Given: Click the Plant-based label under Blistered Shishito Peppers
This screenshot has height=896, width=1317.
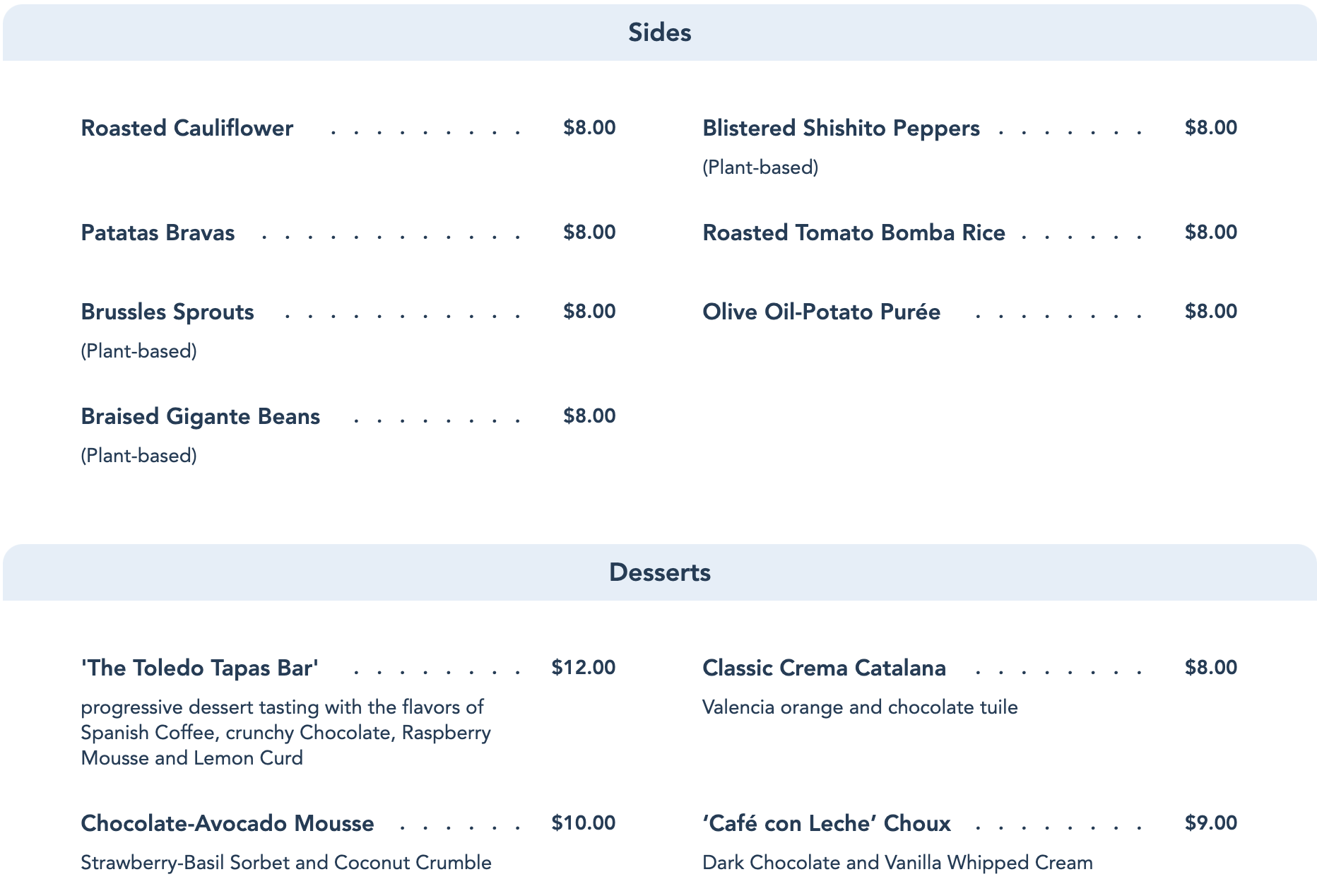Looking at the screenshot, I should (x=760, y=167).
